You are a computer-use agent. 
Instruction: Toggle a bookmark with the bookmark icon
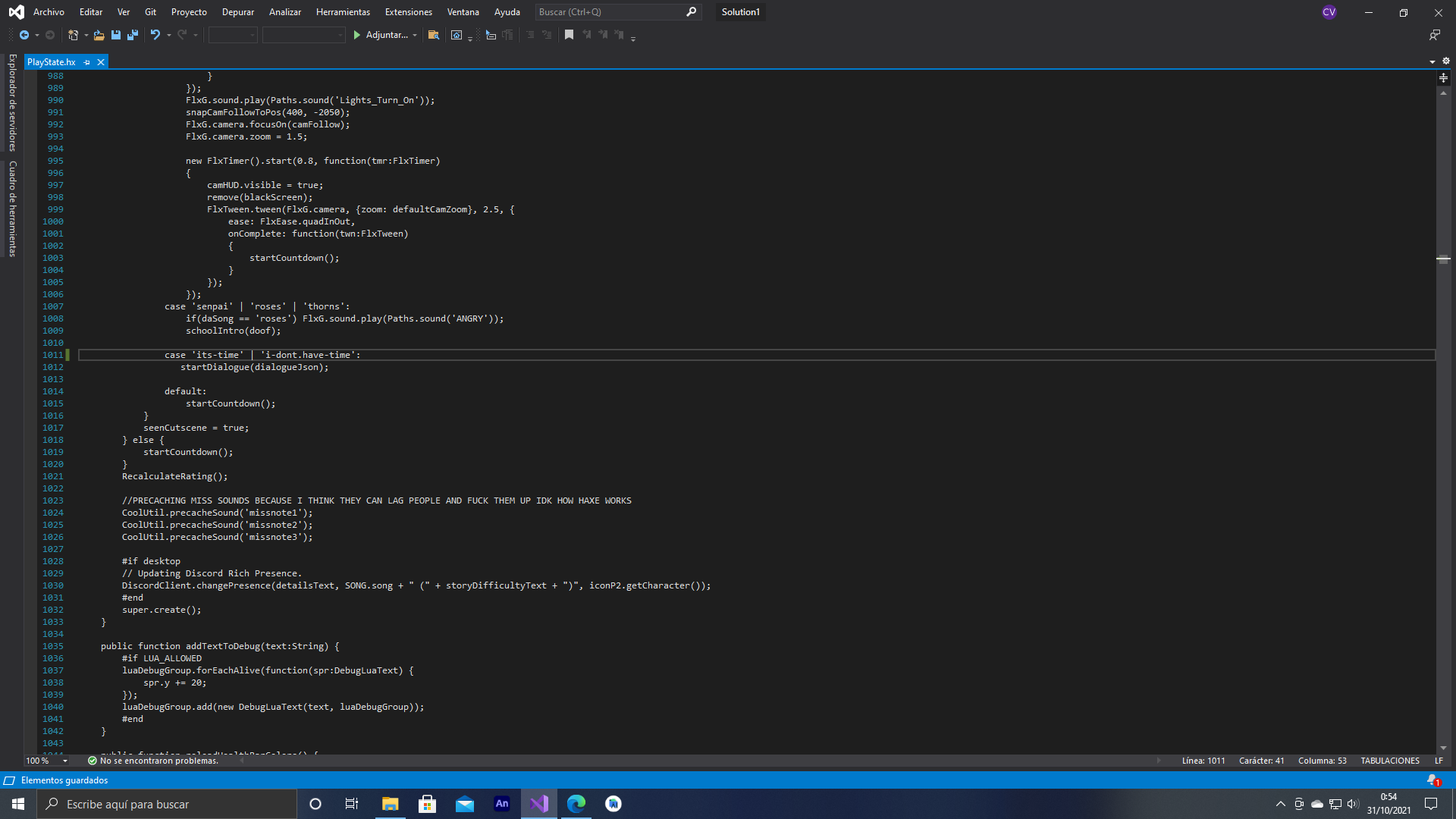[x=569, y=35]
